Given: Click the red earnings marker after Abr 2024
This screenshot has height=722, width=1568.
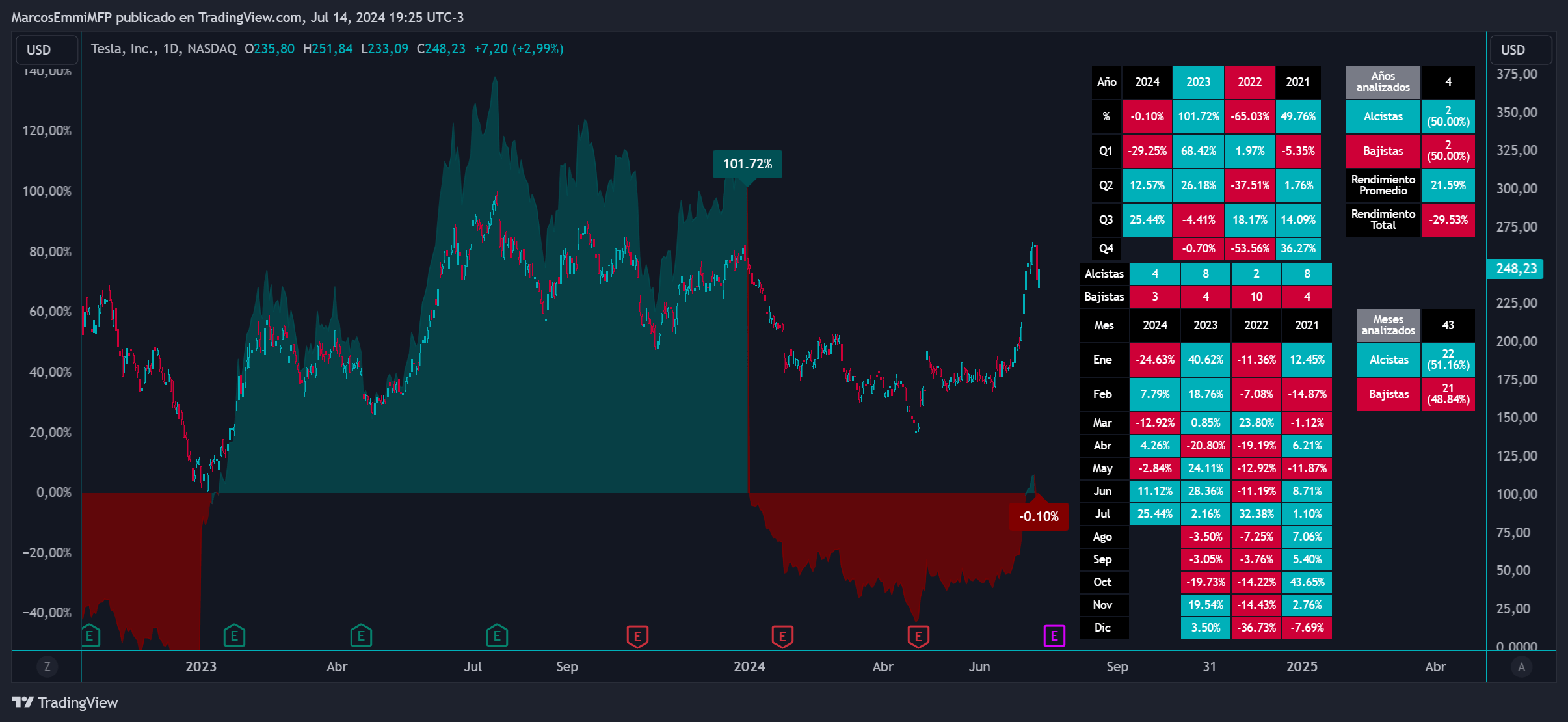Looking at the screenshot, I should tap(918, 636).
